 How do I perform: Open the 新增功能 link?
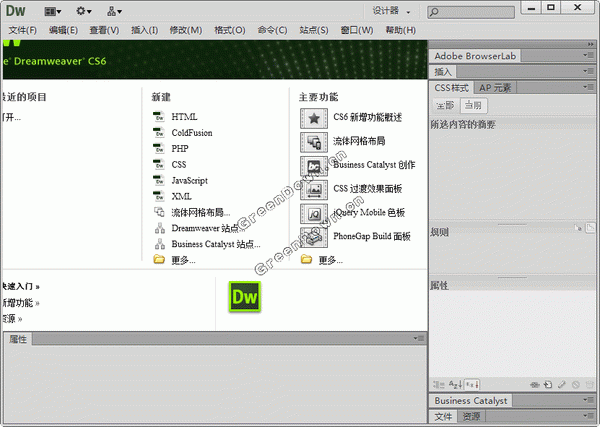21,303
